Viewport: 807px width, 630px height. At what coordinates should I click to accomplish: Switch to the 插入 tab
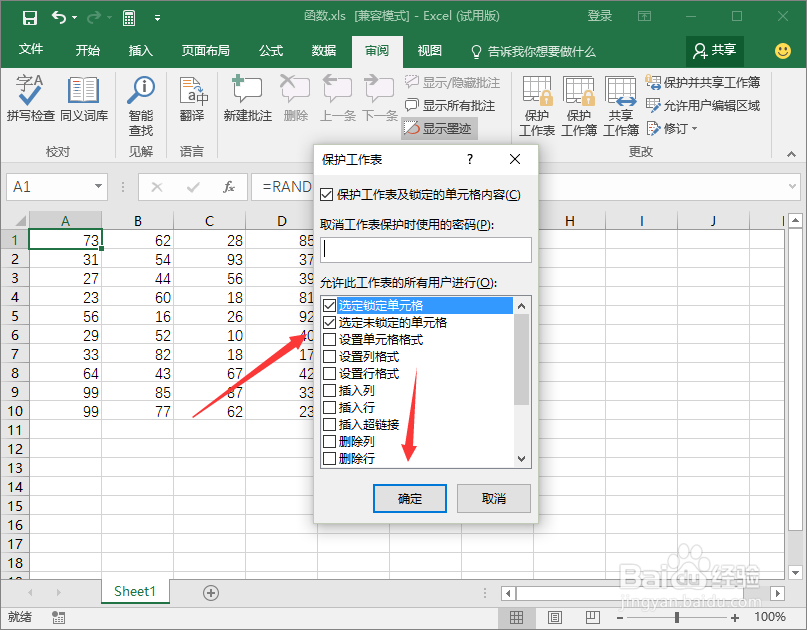141,50
